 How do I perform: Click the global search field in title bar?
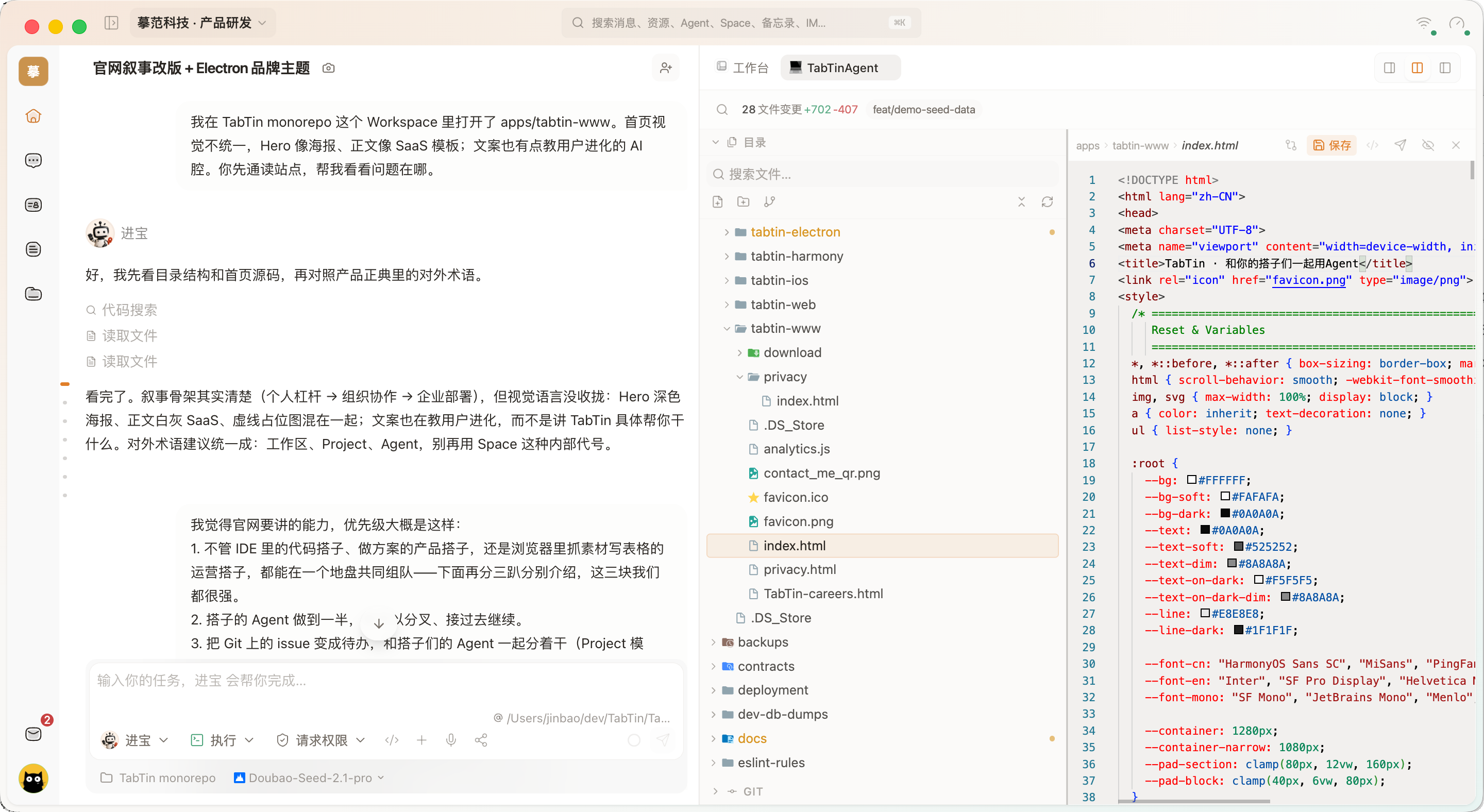pos(741,23)
